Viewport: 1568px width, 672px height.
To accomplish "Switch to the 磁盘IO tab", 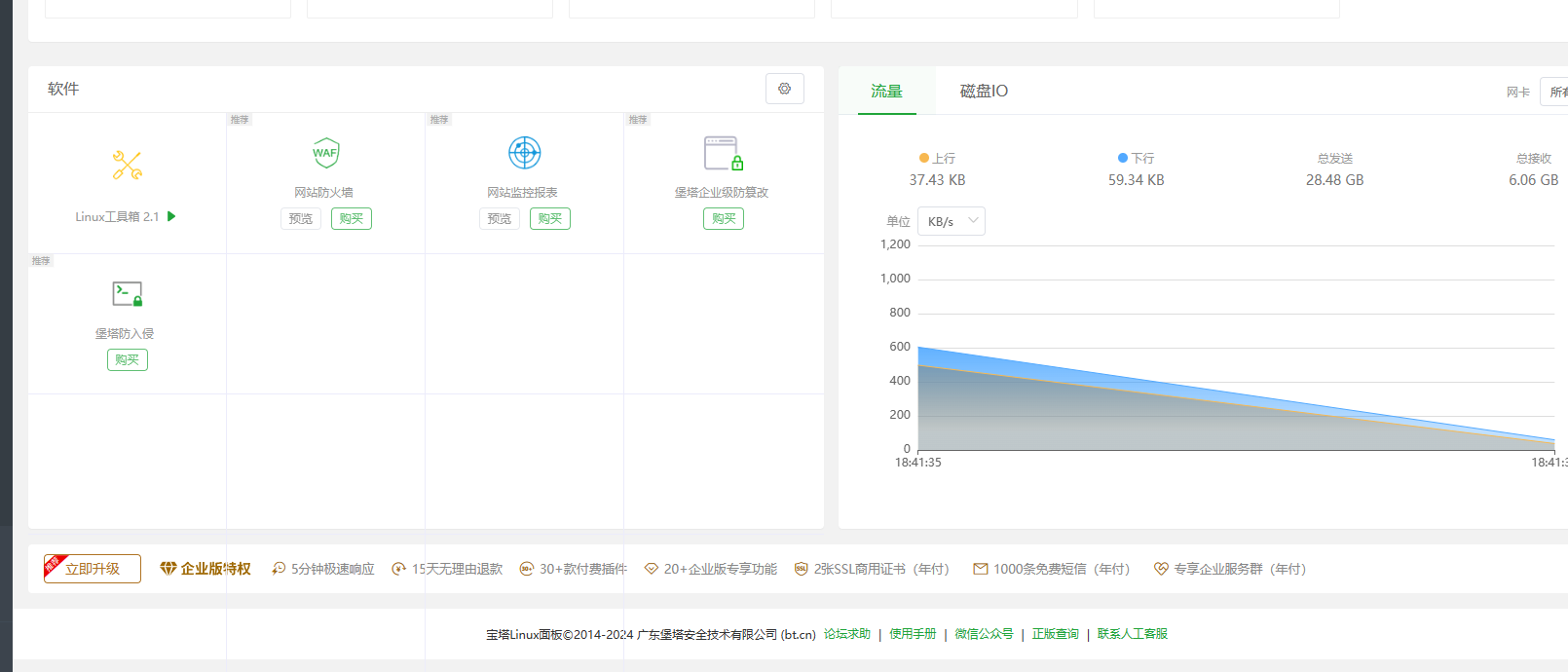I will pyautogui.click(x=984, y=91).
